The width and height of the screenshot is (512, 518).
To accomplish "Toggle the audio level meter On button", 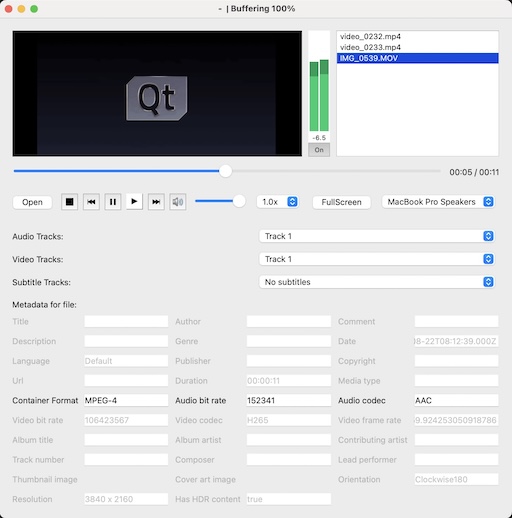I will point(319,150).
